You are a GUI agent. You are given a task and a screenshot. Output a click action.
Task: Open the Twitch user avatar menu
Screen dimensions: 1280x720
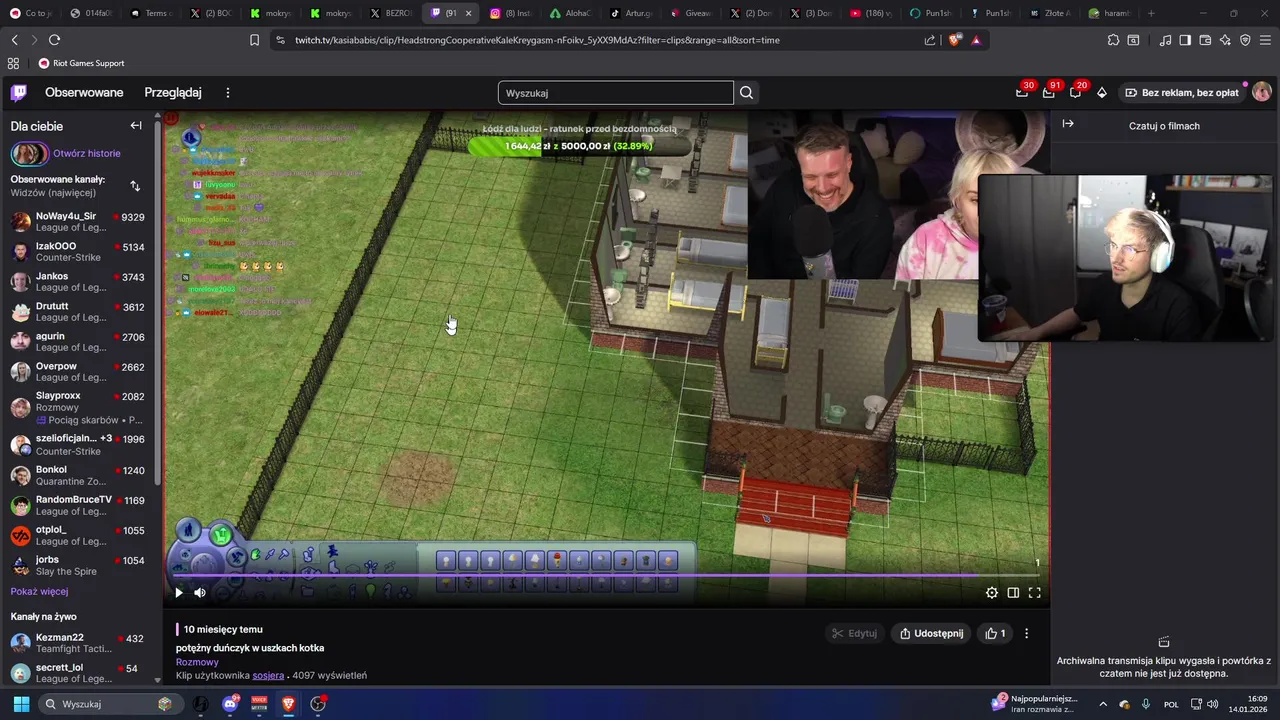point(1261,92)
